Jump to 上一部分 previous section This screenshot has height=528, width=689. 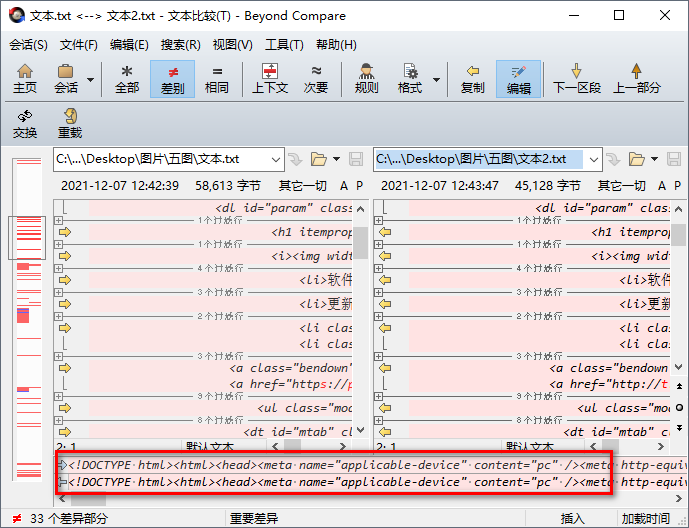(636, 79)
